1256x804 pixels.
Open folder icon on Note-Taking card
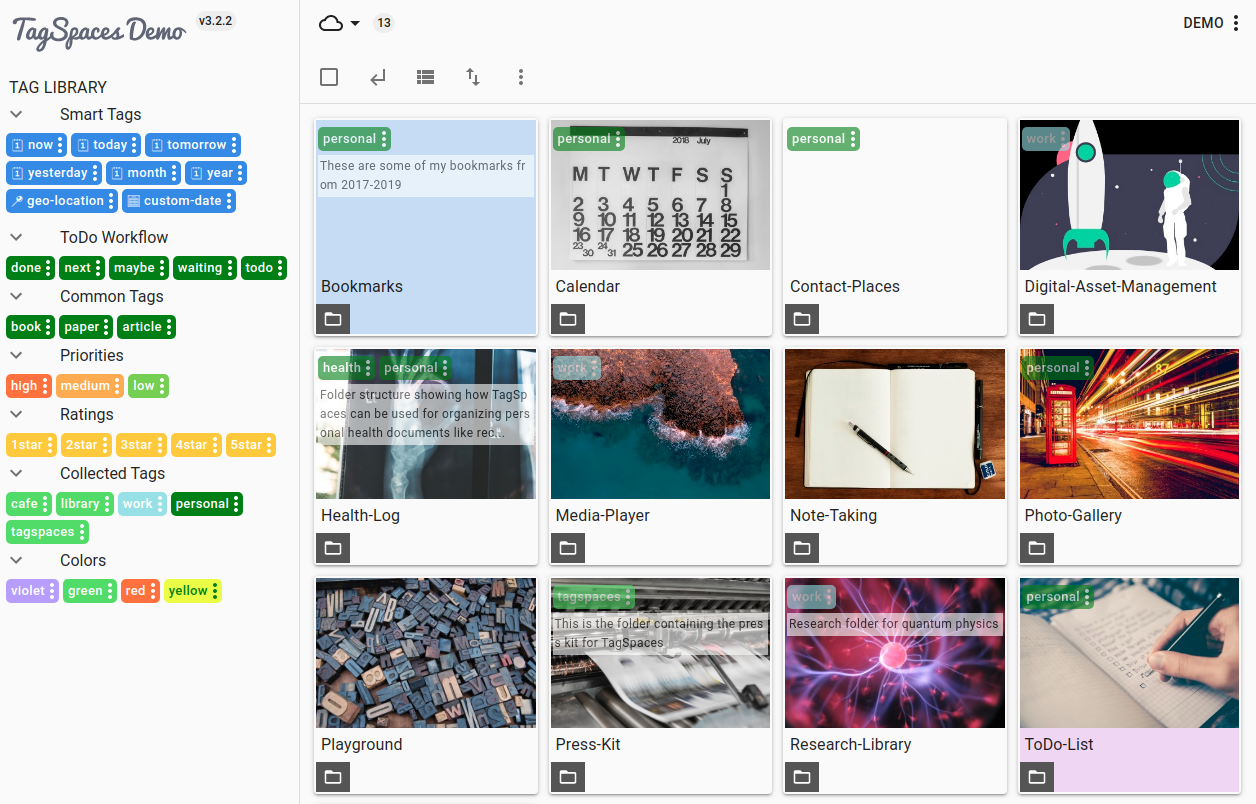pyautogui.click(x=802, y=548)
